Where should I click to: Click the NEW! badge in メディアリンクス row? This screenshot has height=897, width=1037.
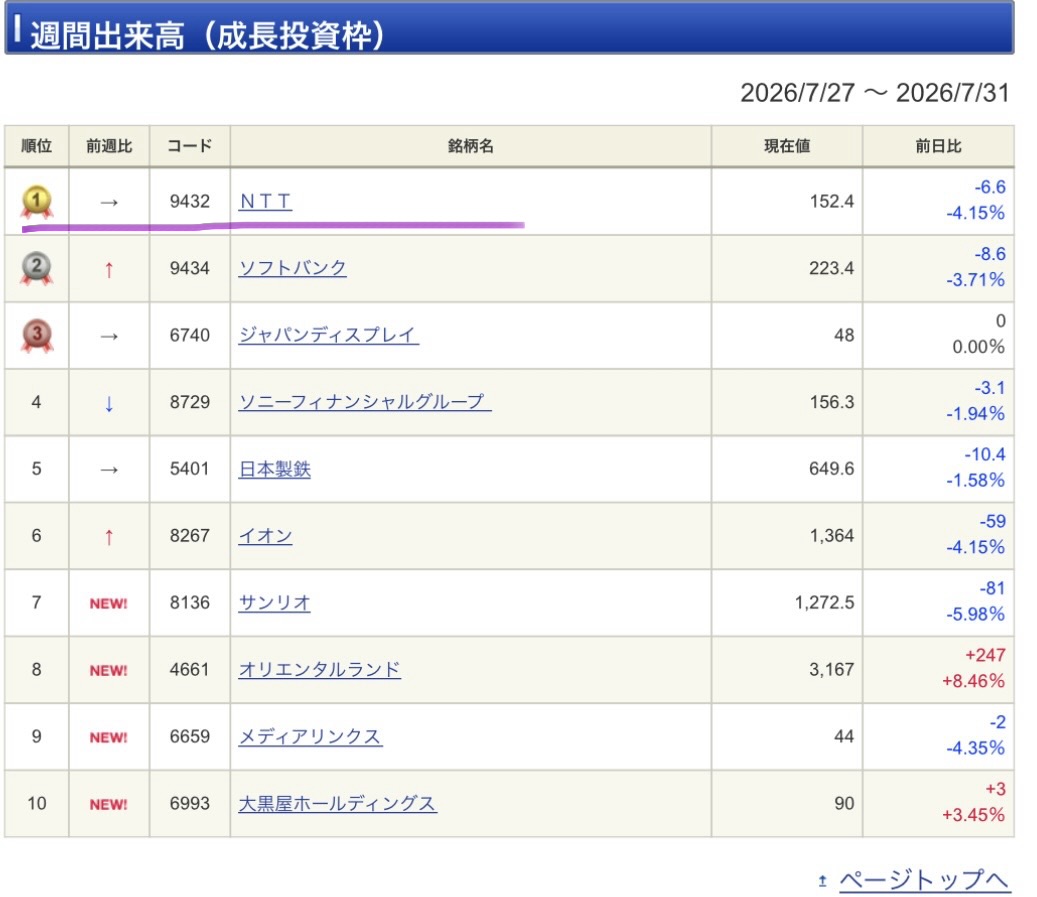pos(108,737)
